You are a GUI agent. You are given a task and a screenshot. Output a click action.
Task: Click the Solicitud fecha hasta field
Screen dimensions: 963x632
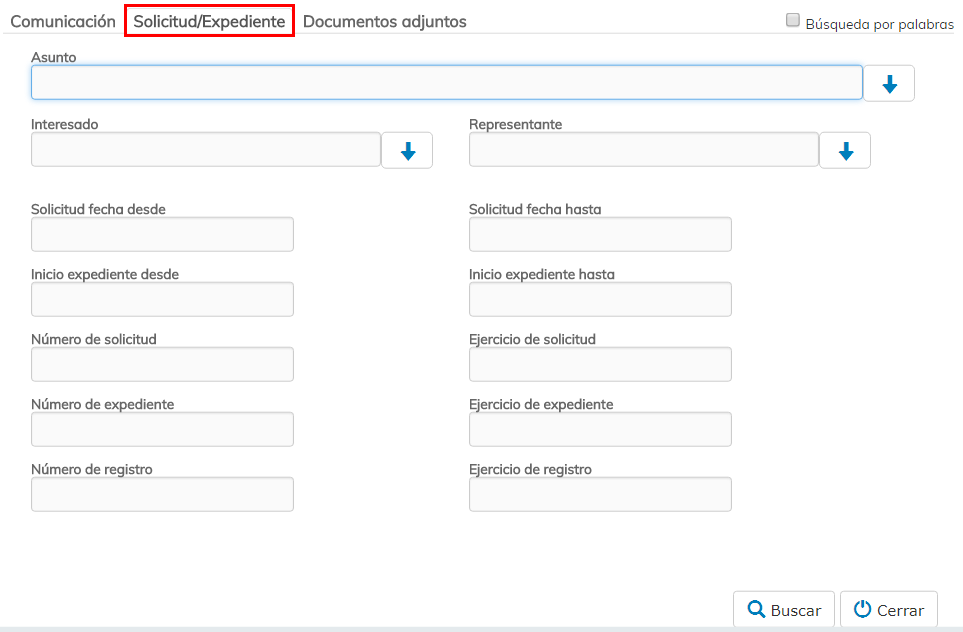600,235
